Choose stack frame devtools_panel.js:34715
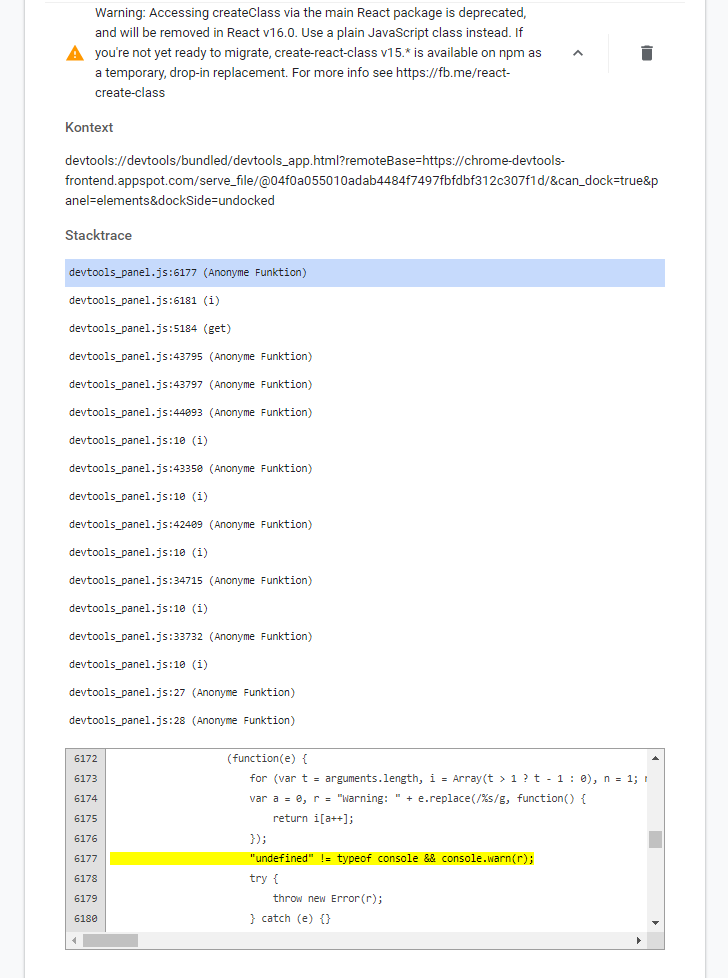This screenshot has width=728, height=978. (x=190, y=581)
